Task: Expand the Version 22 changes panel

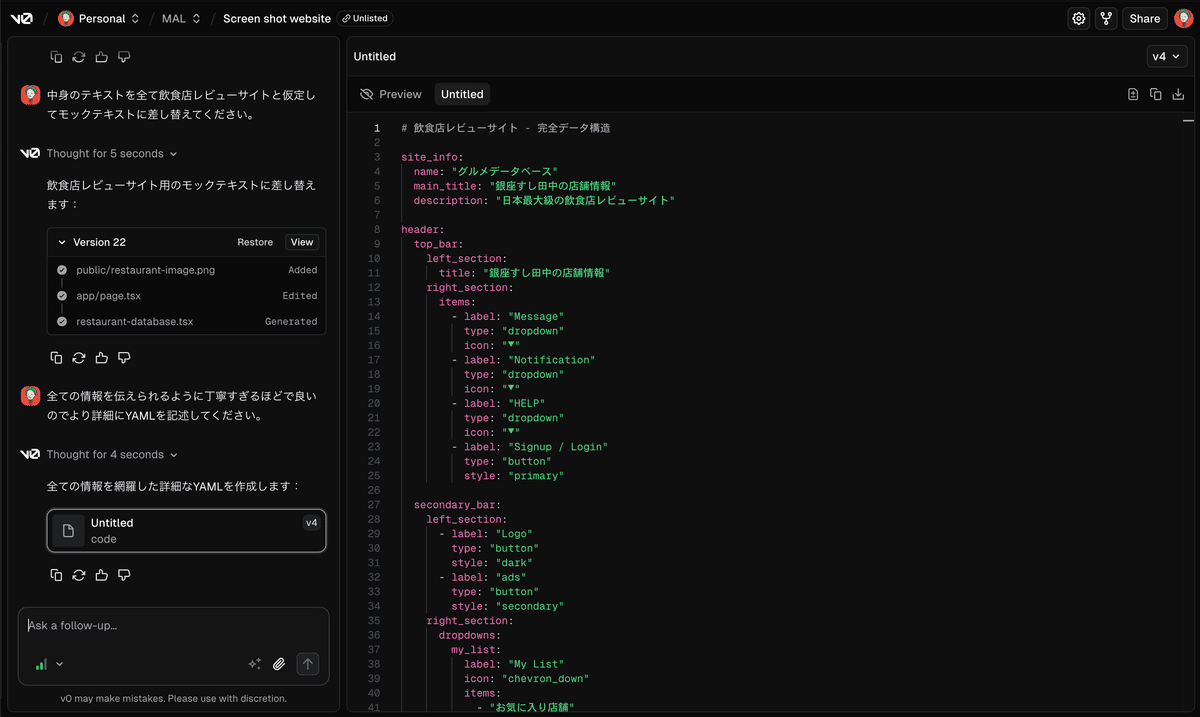Action: click(64, 242)
